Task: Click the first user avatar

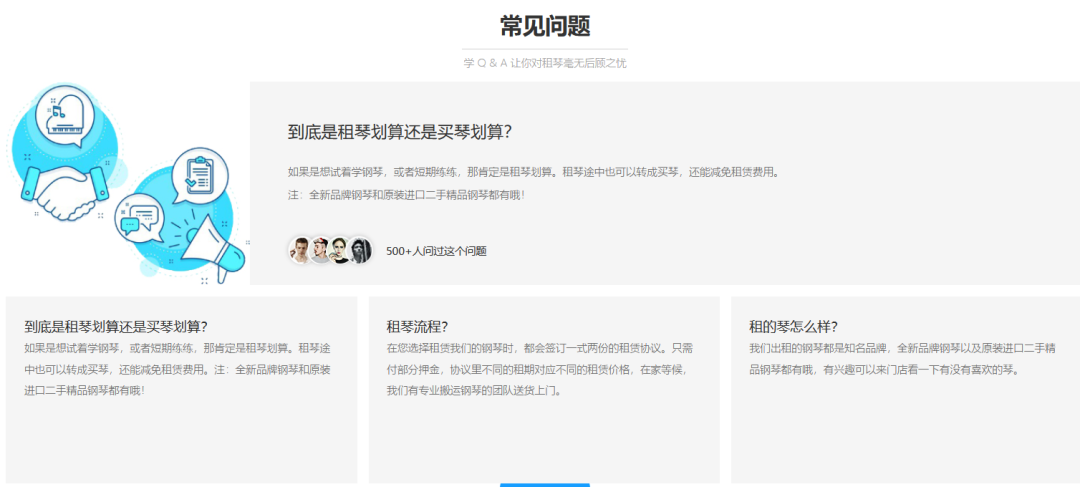Action: coord(300,250)
